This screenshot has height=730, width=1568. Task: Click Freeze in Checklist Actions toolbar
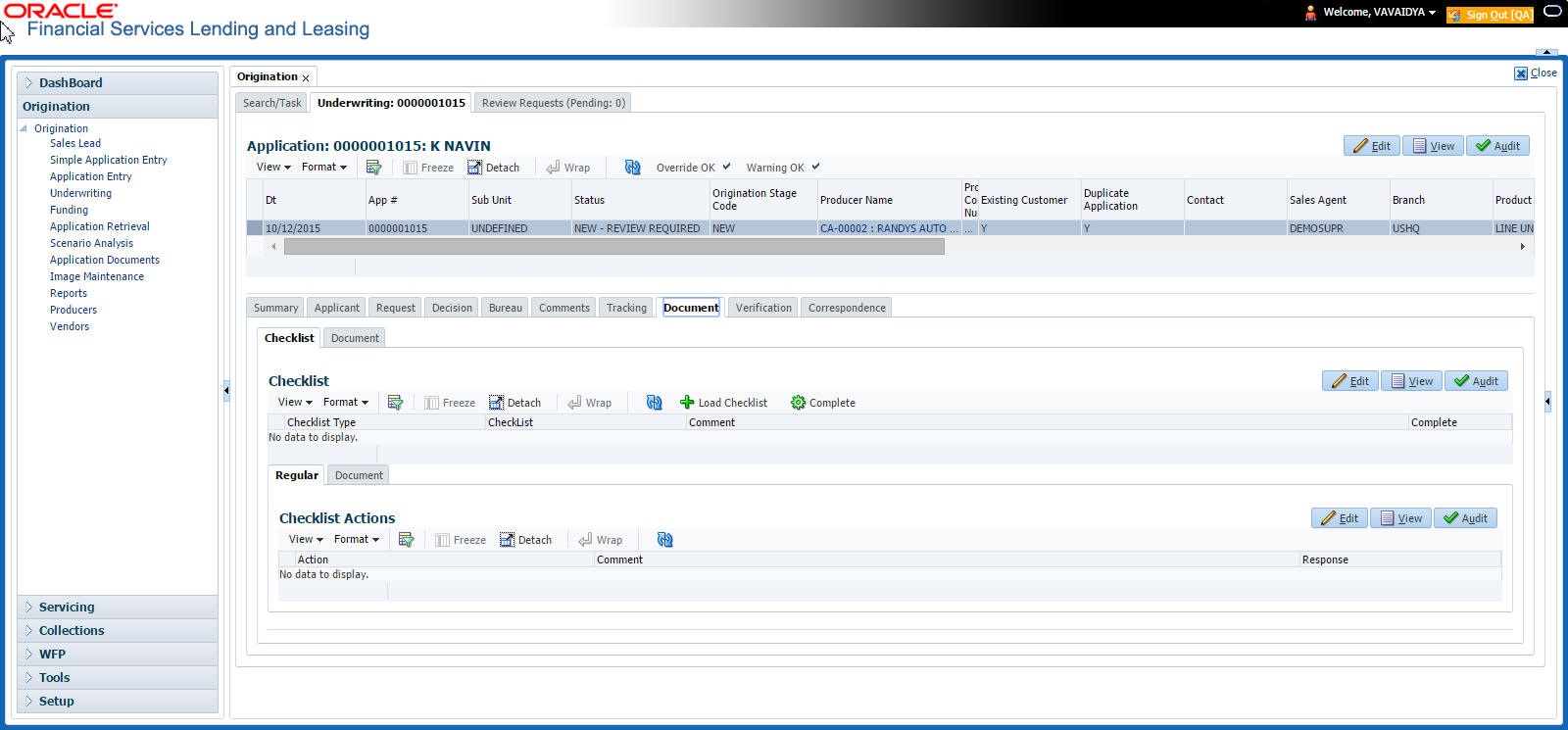(x=461, y=540)
